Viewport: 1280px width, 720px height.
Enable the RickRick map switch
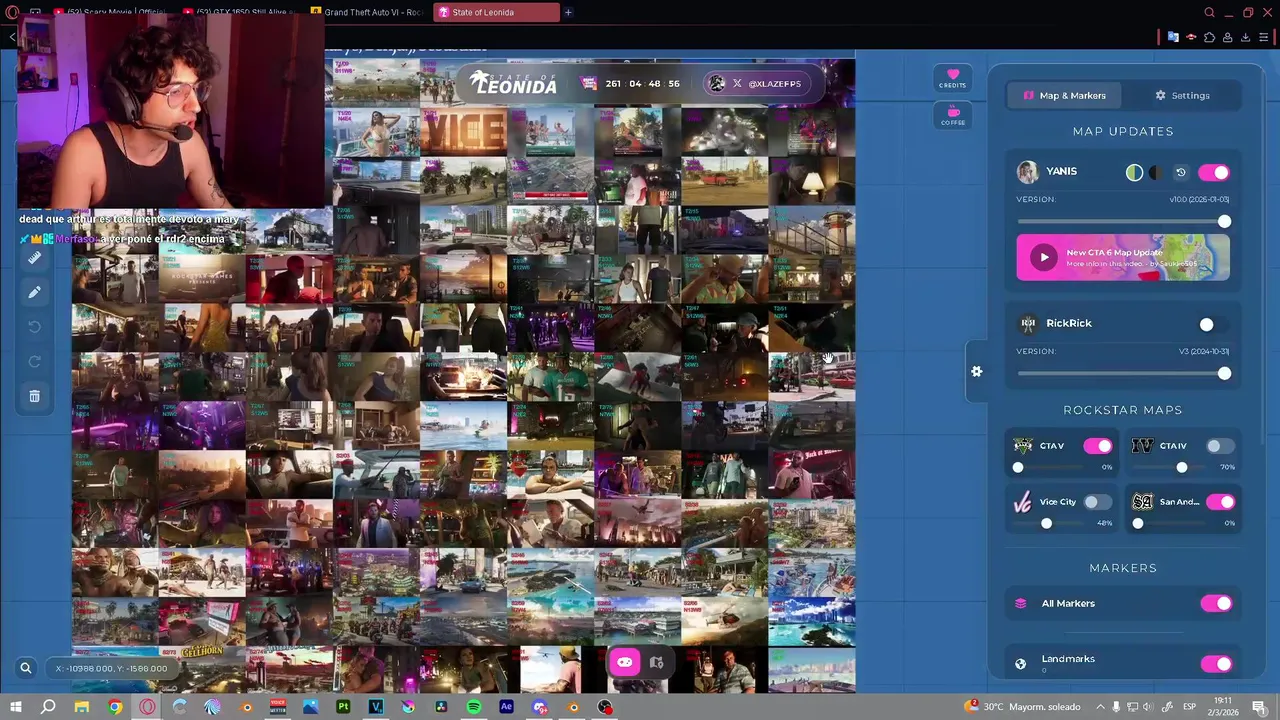[1214, 324]
